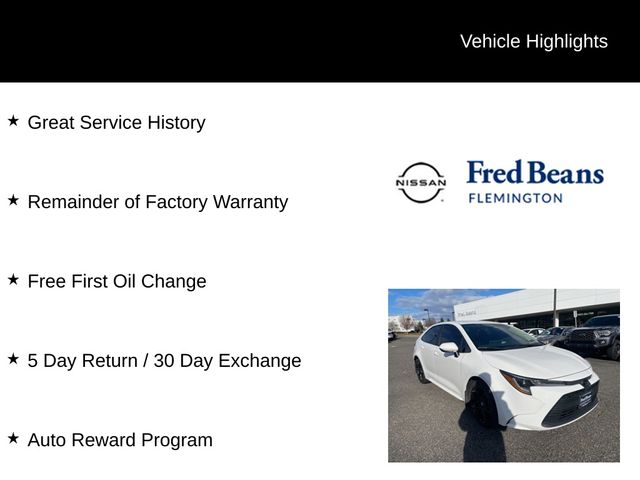The height and width of the screenshot is (480, 640).
Task: Click the white car's front wheel
Action: [481, 406]
